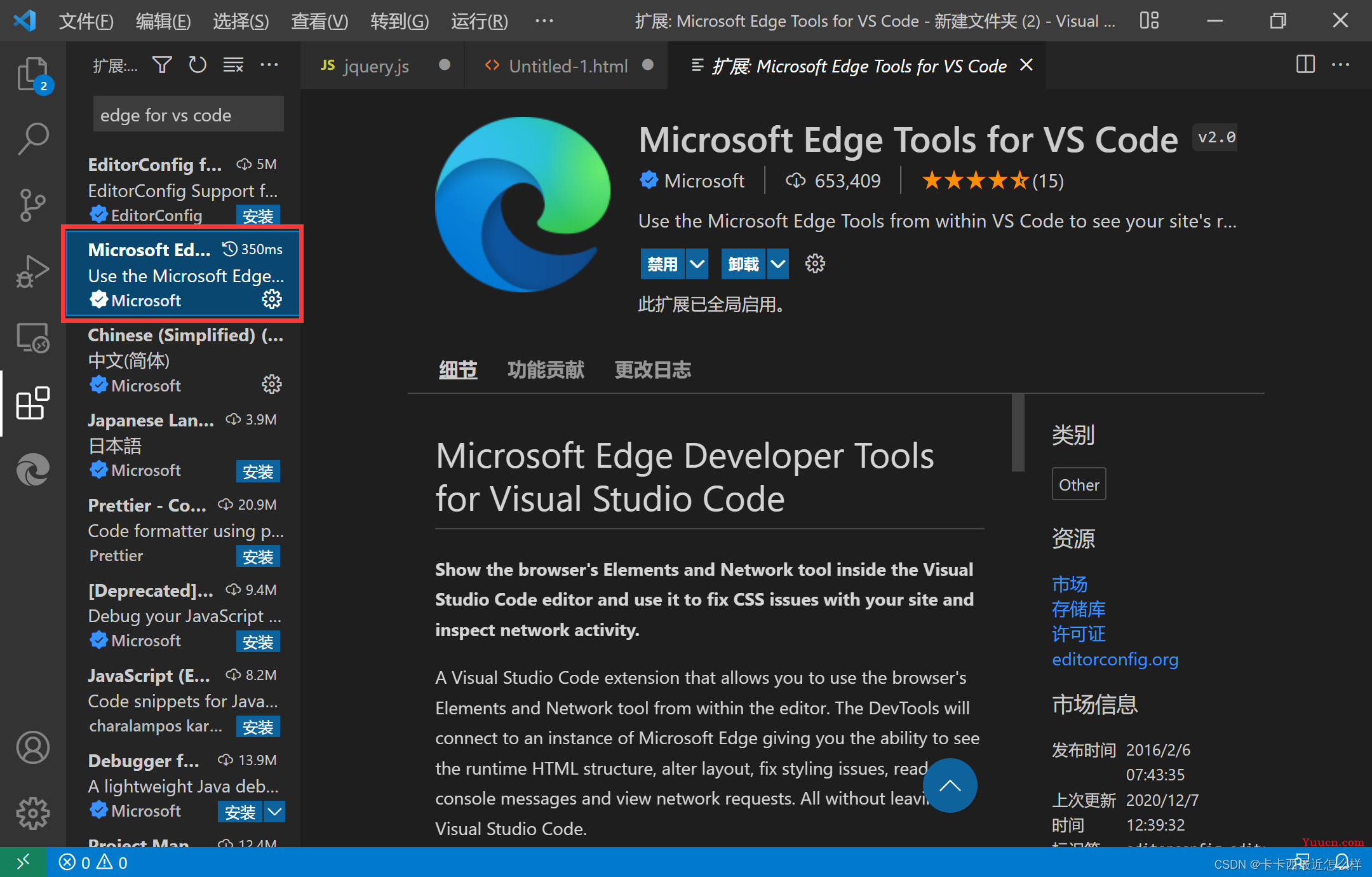Click the VS Code logo icon
1372x877 pixels.
25,21
